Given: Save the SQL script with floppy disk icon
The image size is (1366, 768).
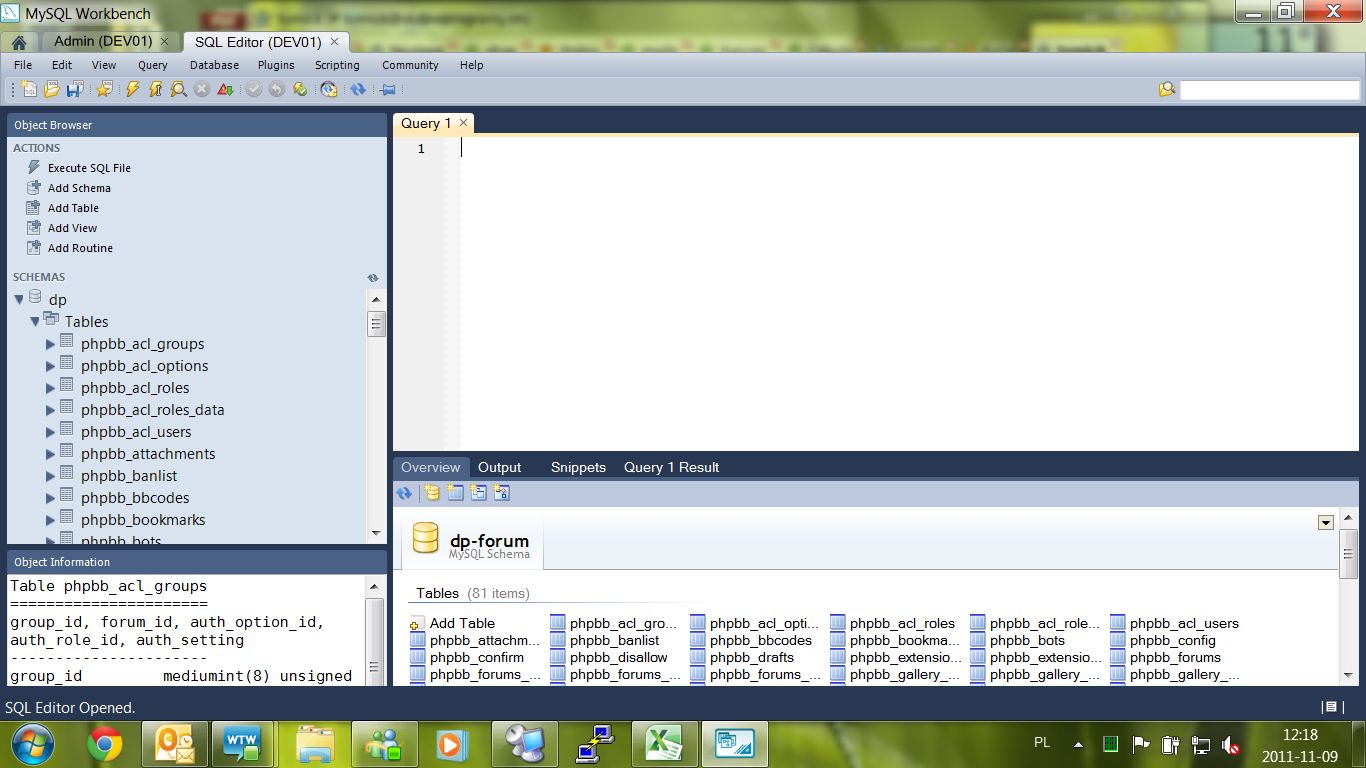Looking at the screenshot, I should click(x=74, y=89).
